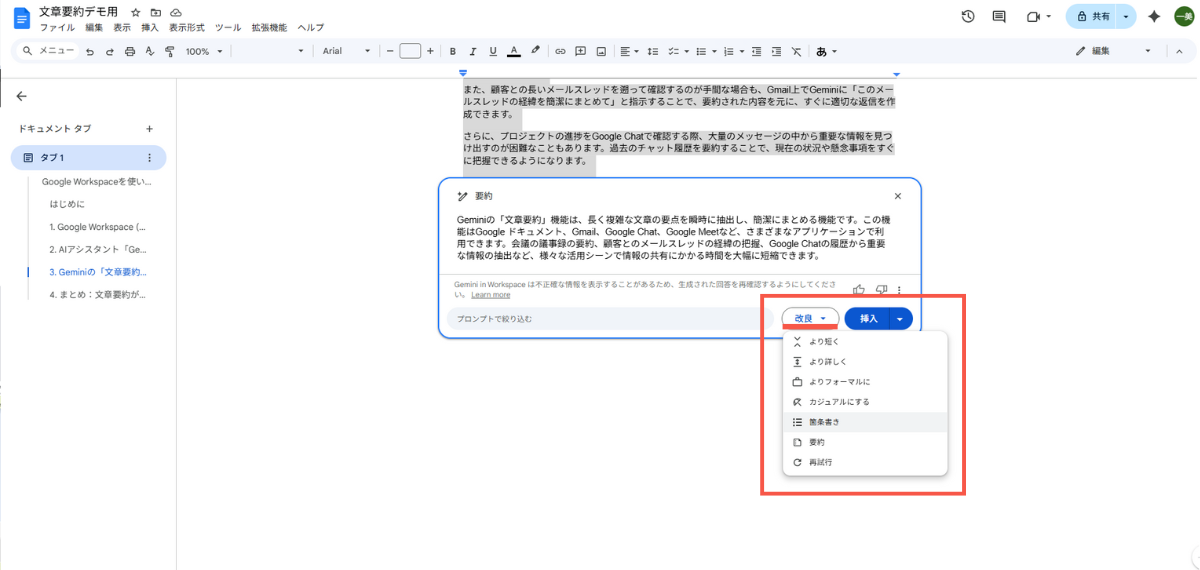Click the Gemini sparkle icon
This screenshot has height=570, width=1200.
[1154, 17]
